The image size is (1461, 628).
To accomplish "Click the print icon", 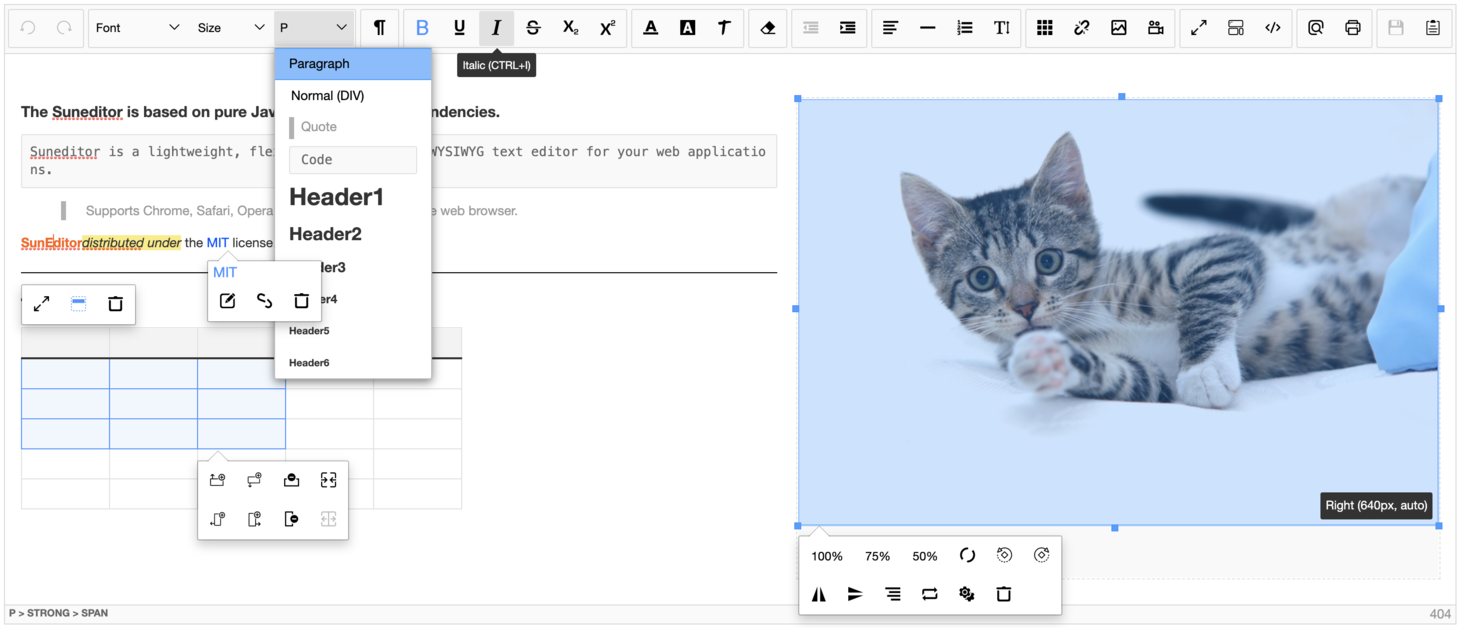I will (1353, 28).
